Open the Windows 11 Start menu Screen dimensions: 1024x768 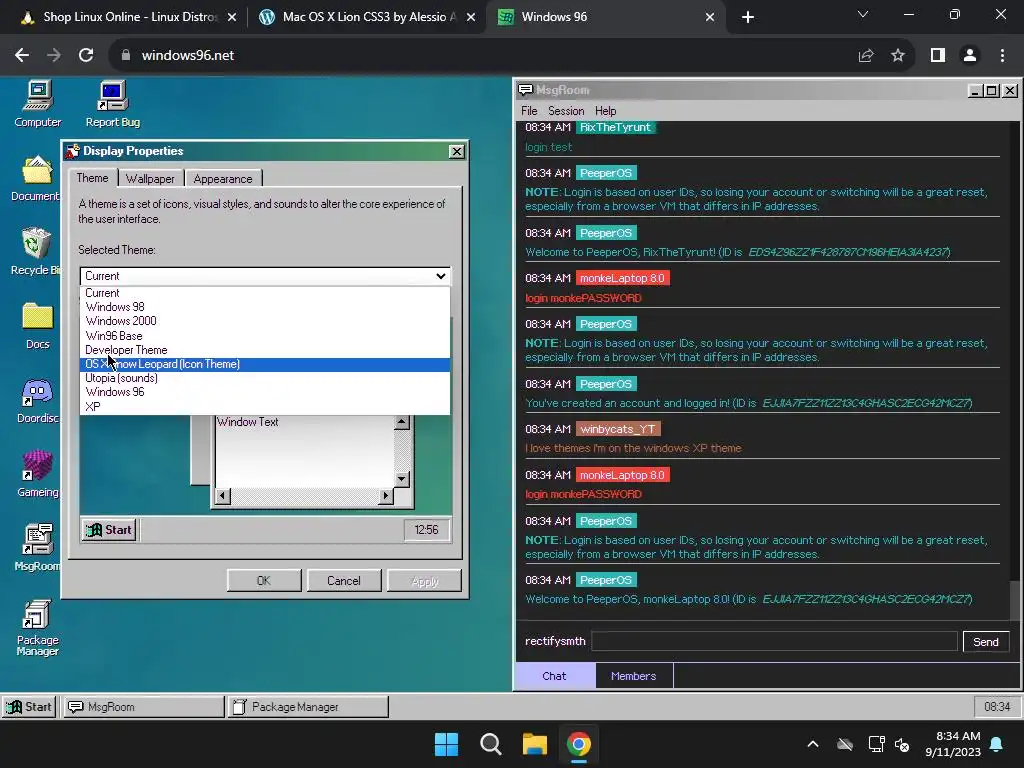(447, 744)
